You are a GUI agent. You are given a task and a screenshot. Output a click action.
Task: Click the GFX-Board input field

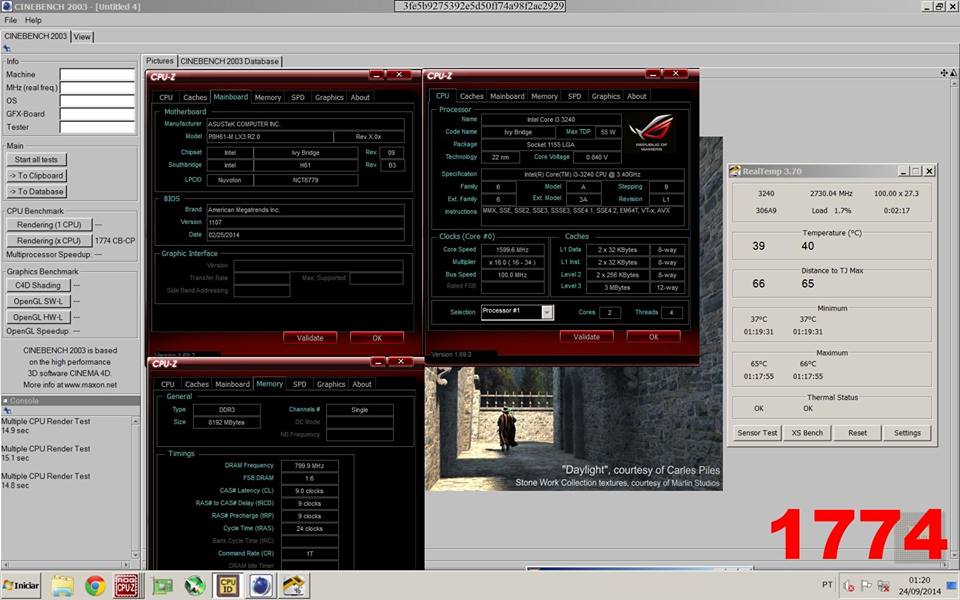click(x=97, y=114)
